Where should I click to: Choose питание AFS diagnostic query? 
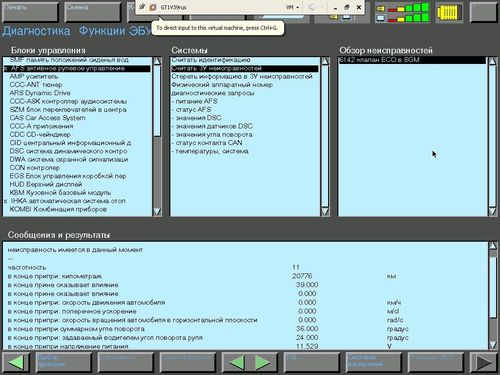(245, 101)
